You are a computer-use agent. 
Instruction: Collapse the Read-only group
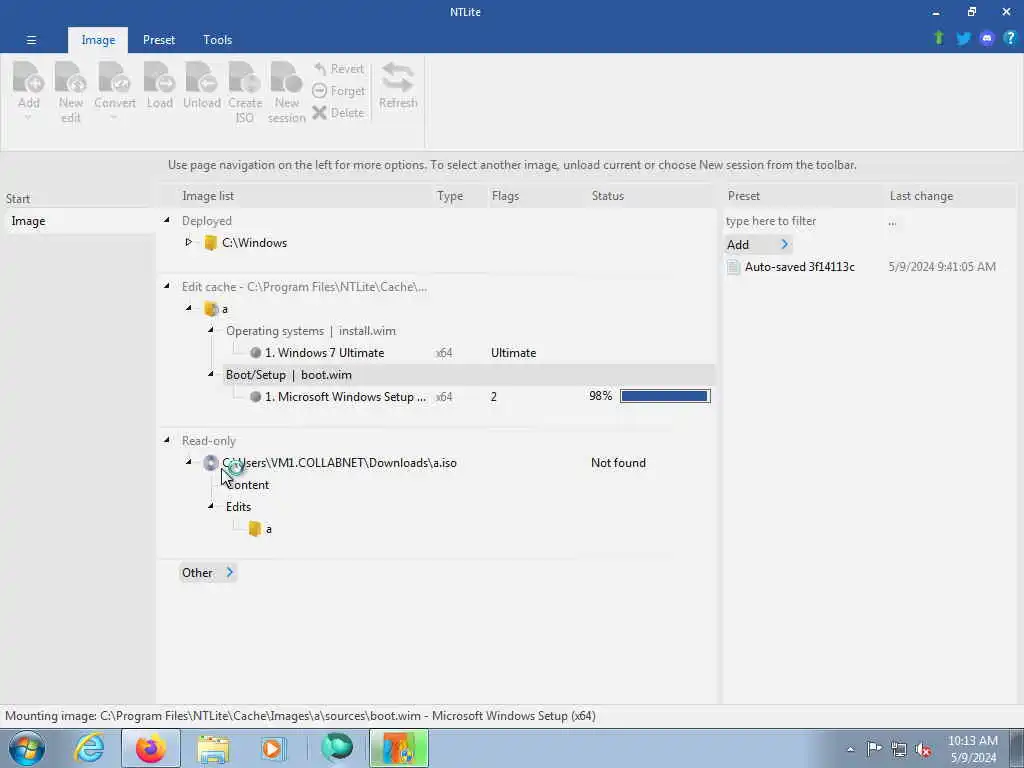coord(167,440)
